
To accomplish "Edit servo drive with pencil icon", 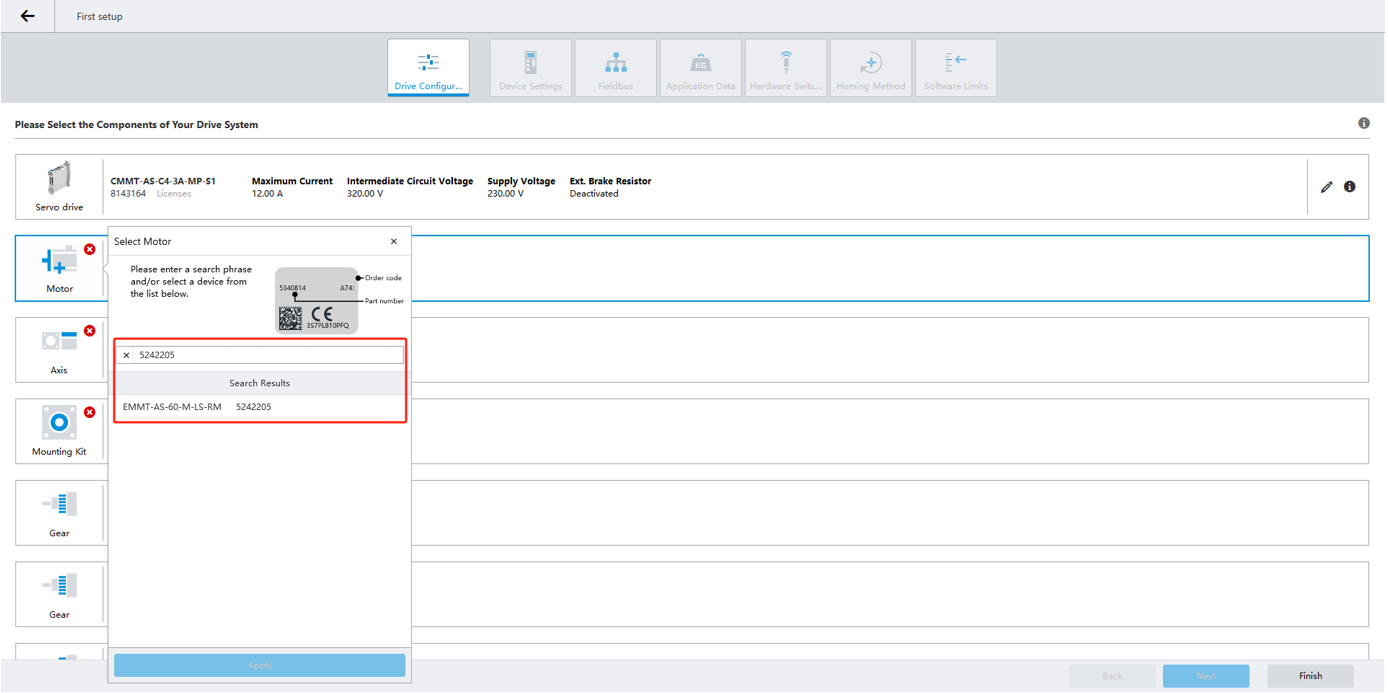I will point(1326,187).
